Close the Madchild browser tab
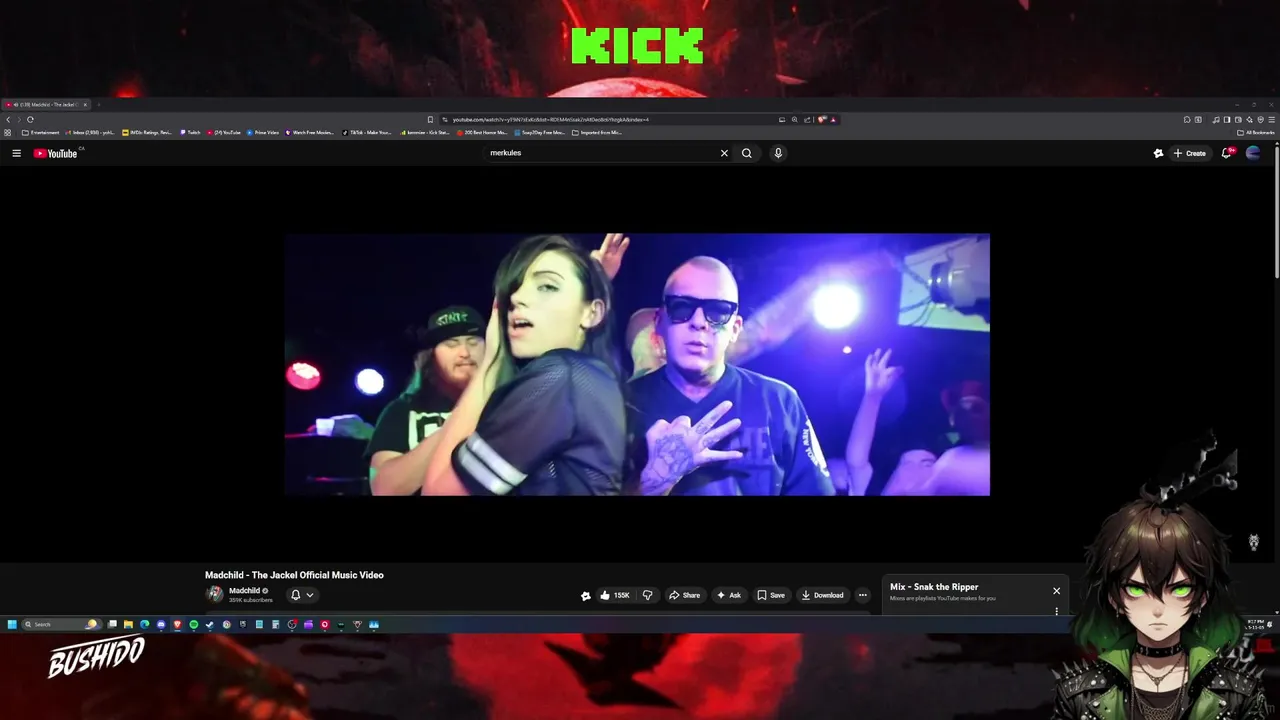Viewport: 1280px width, 720px height. pyautogui.click(x=85, y=104)
